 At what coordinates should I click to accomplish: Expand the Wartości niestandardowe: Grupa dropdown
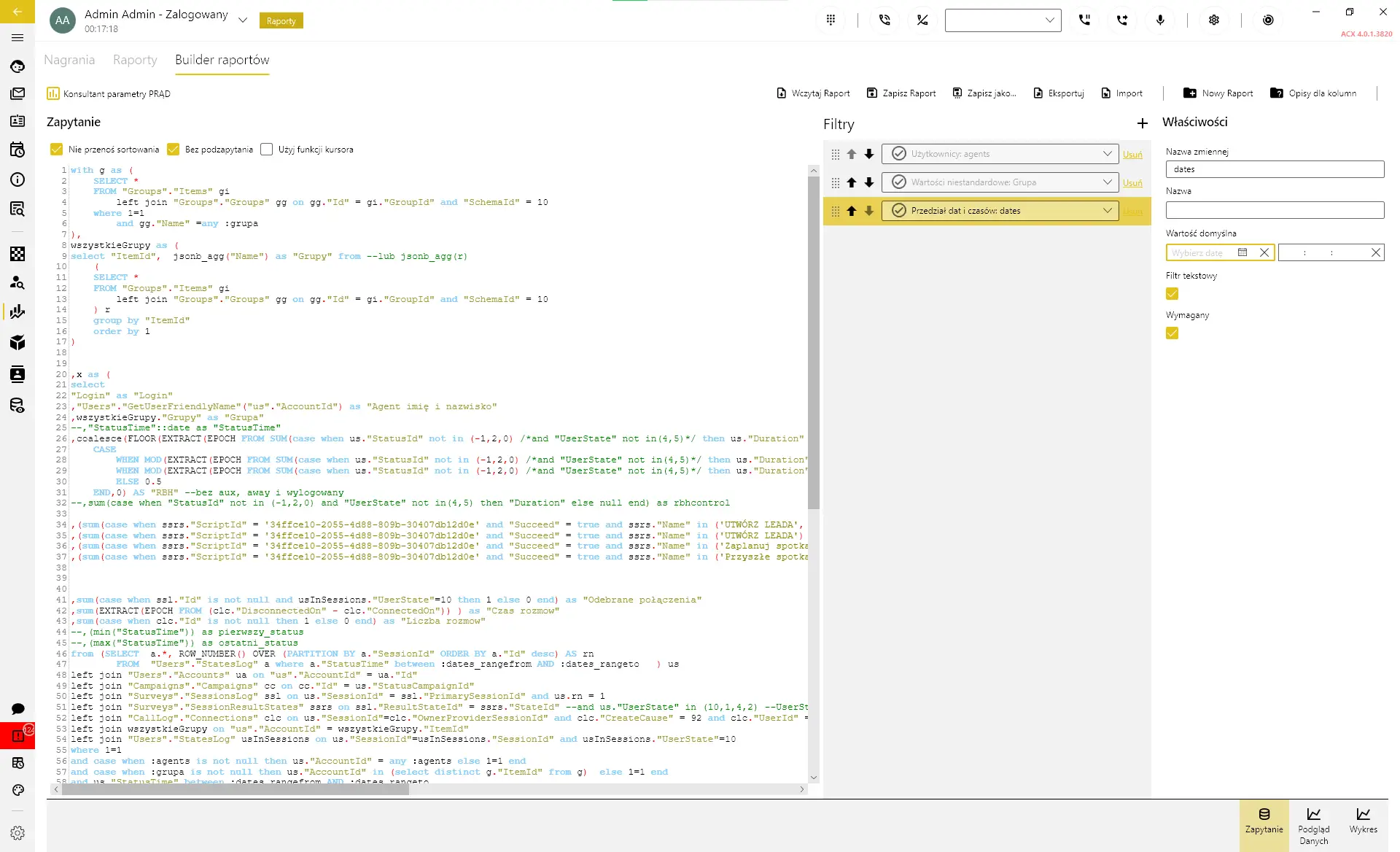pos(1107,182)
